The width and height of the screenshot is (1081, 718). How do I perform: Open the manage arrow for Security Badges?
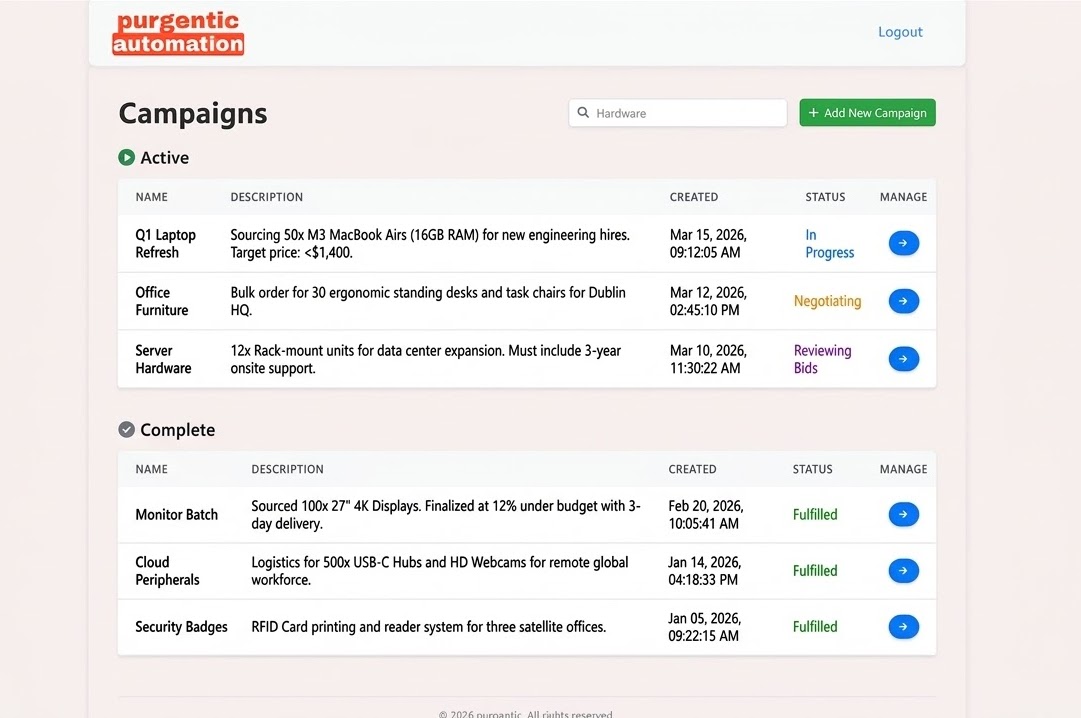pos(903,626)
